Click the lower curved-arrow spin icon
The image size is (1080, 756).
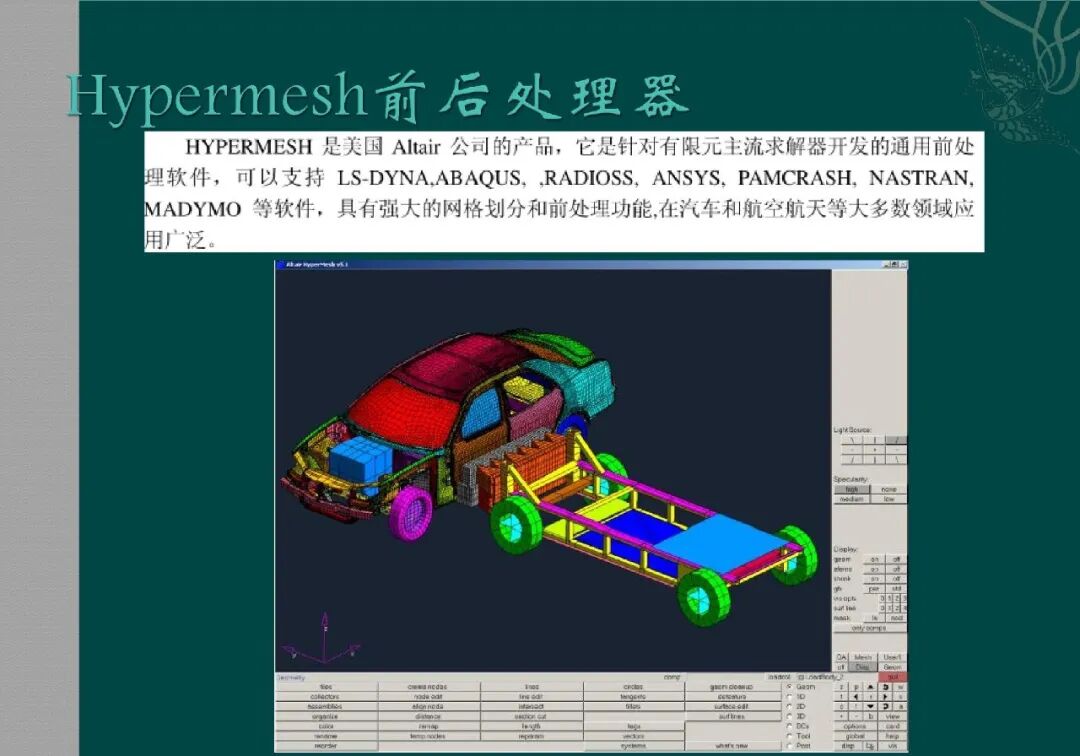[x=886, y=706]
